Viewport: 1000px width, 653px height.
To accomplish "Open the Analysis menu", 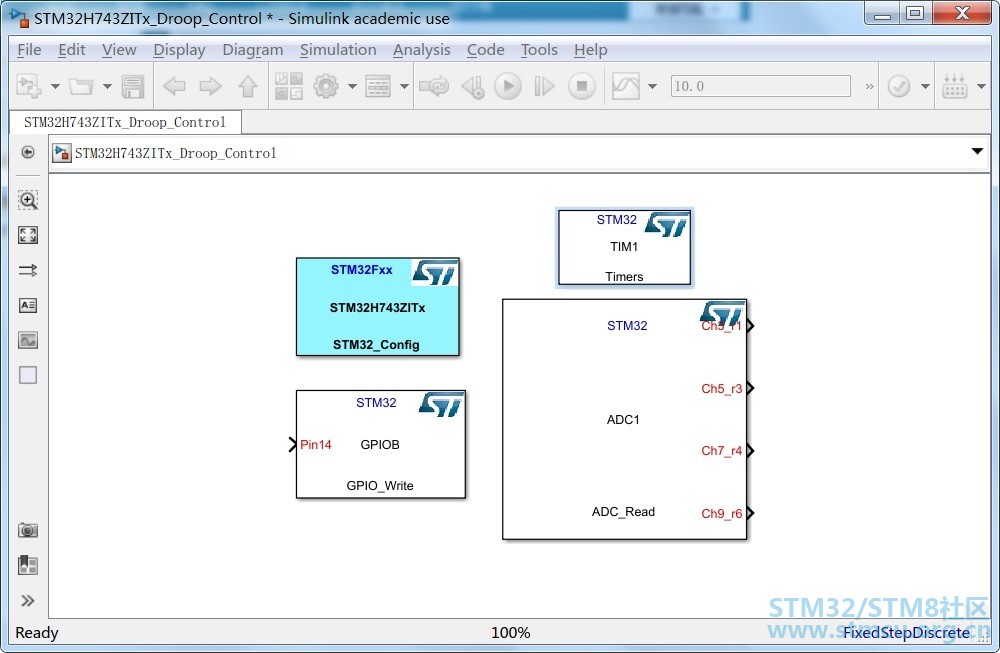I will click(x=422, y=50).
